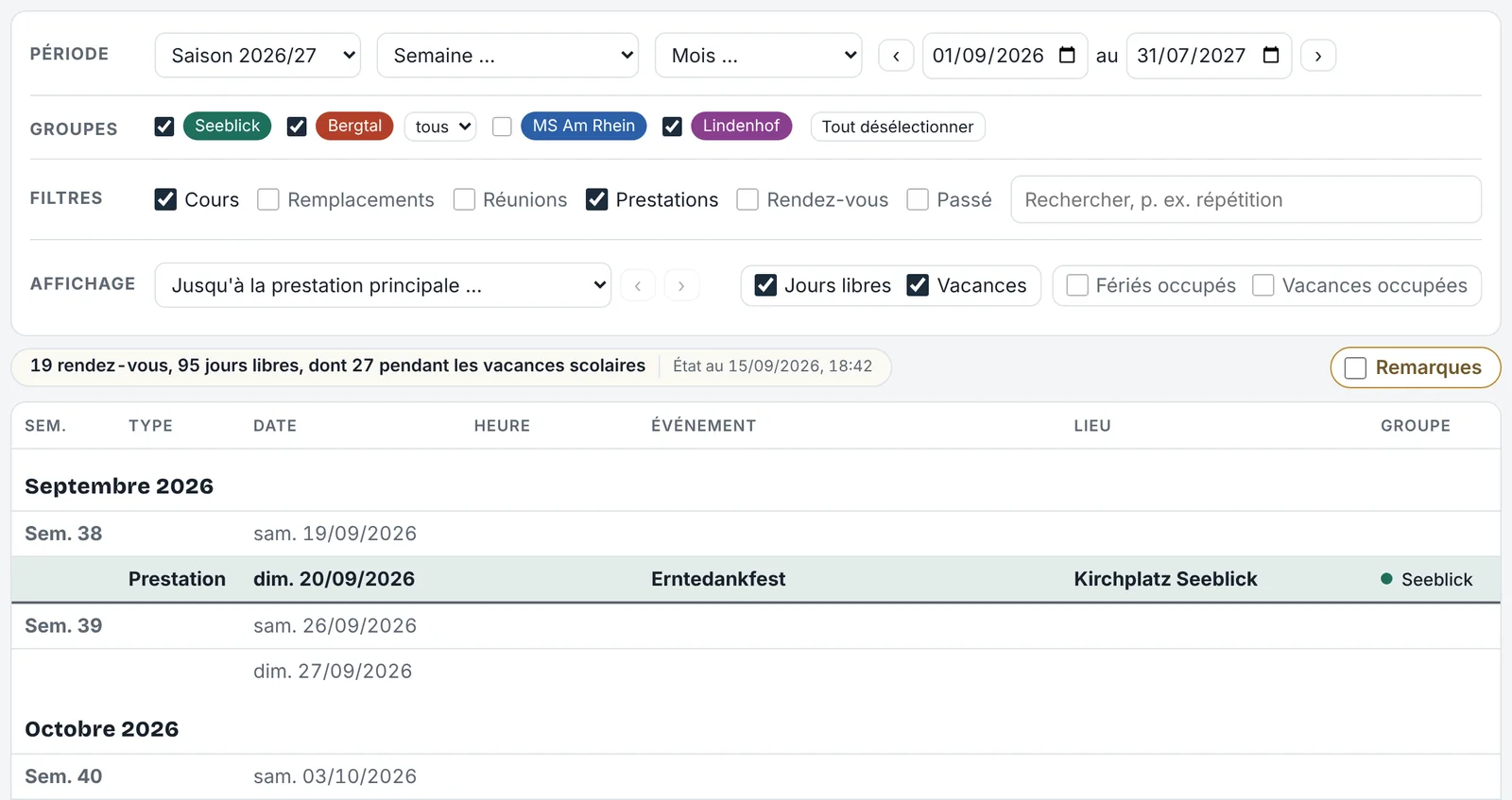Enable the Passé filter checkbox
Image resolution: width=1512 pixels, height=800 pixels.
point(918,199)
